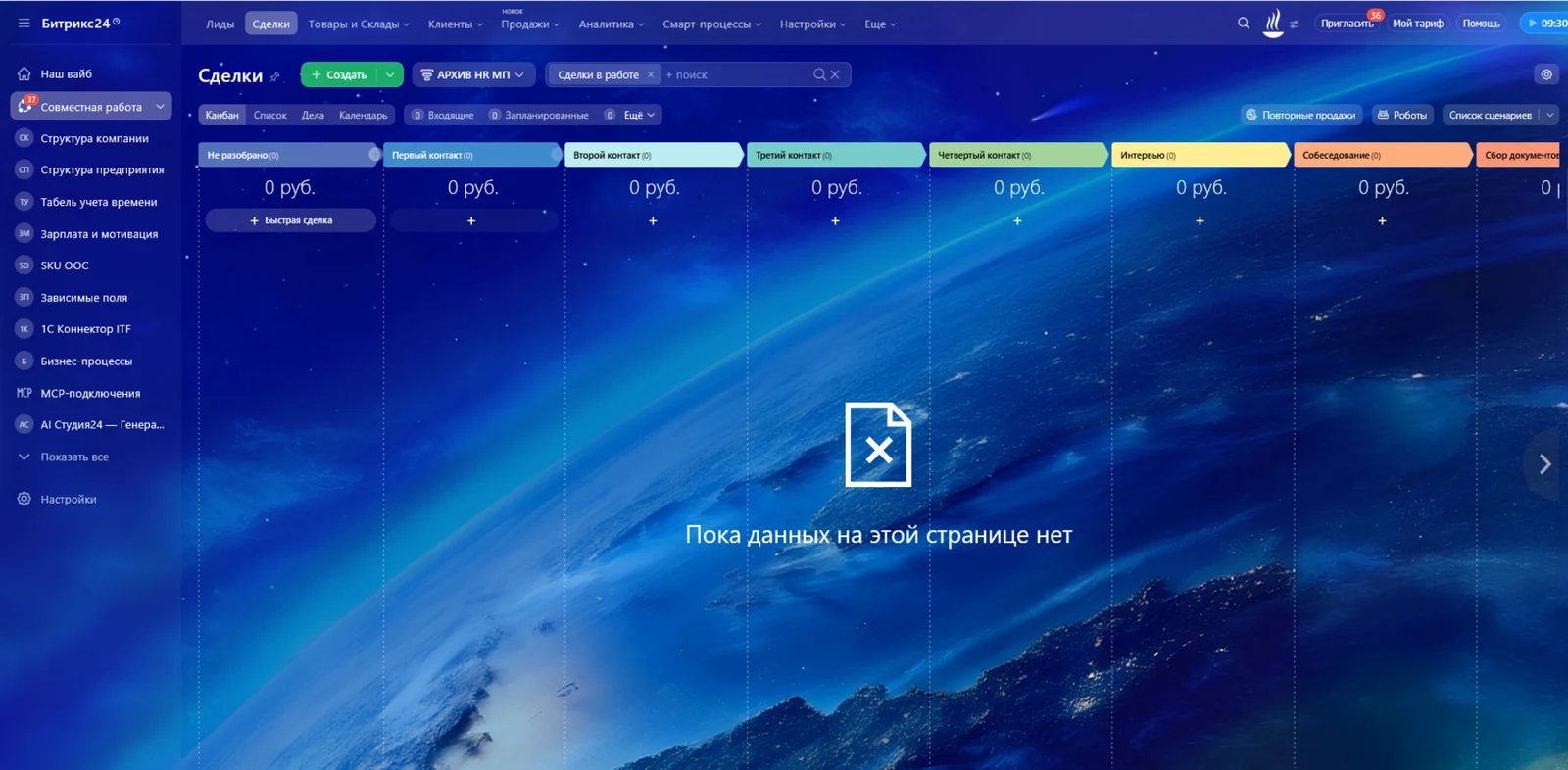Switch to the Дела view tab
The image size is (1568, 770).
(313, 115)
